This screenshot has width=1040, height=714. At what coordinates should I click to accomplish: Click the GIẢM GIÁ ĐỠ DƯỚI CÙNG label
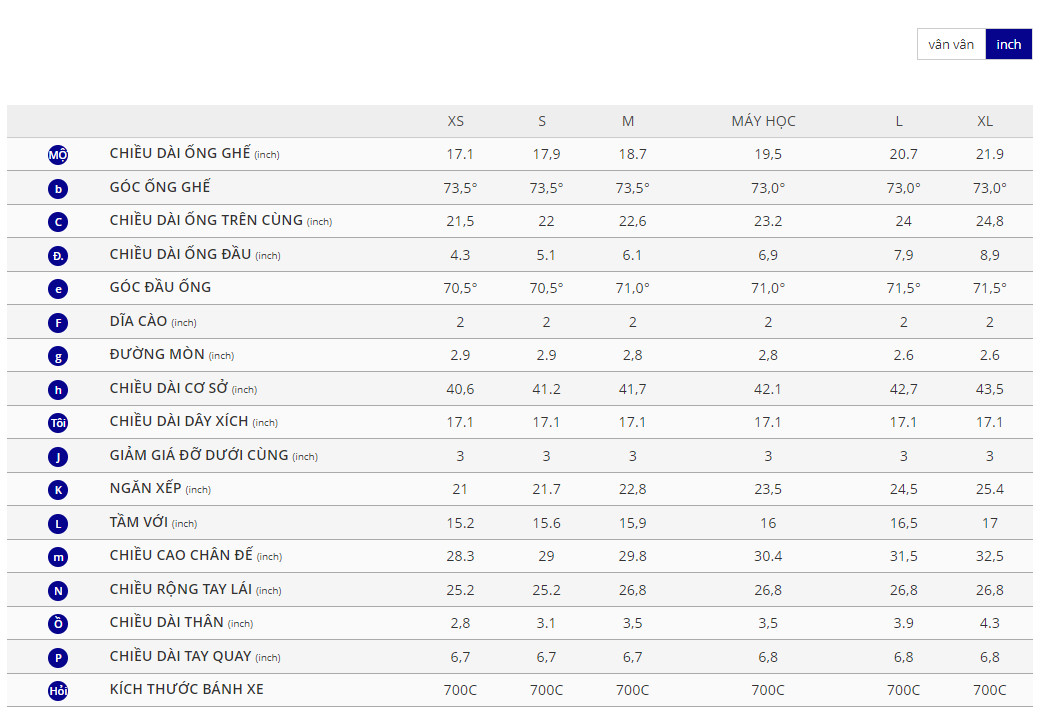coord(199,455)
